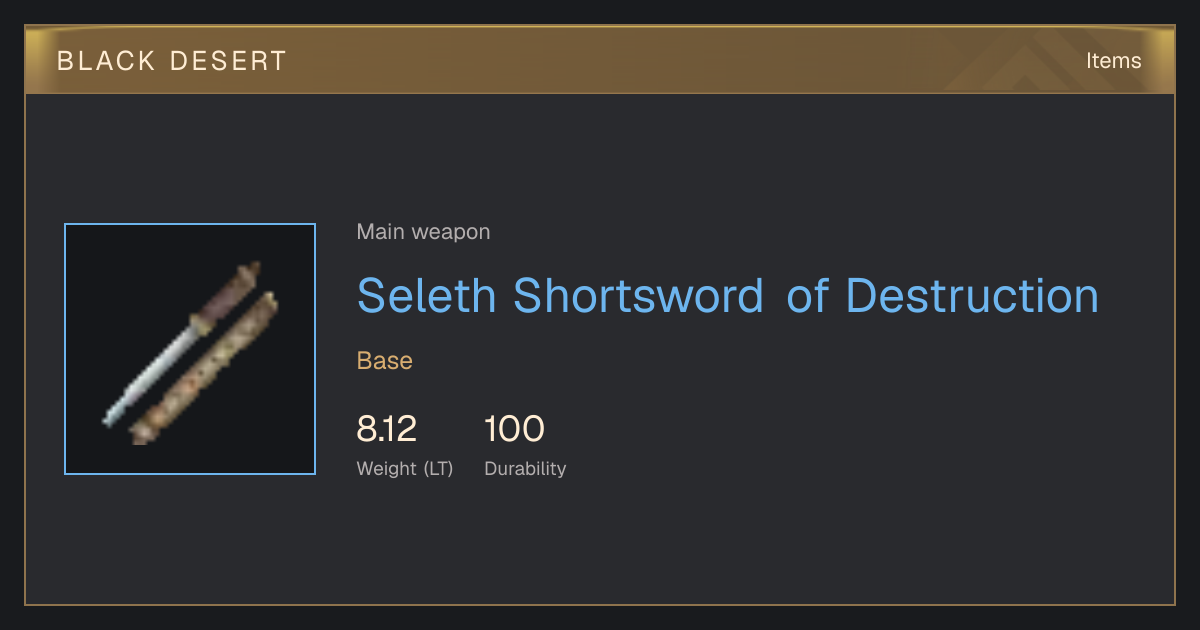The width and height of the screenshot is (1200, 630).
Task: Select the Seleth Shortsword of Destruction title
Action: (x=728, y=295)
